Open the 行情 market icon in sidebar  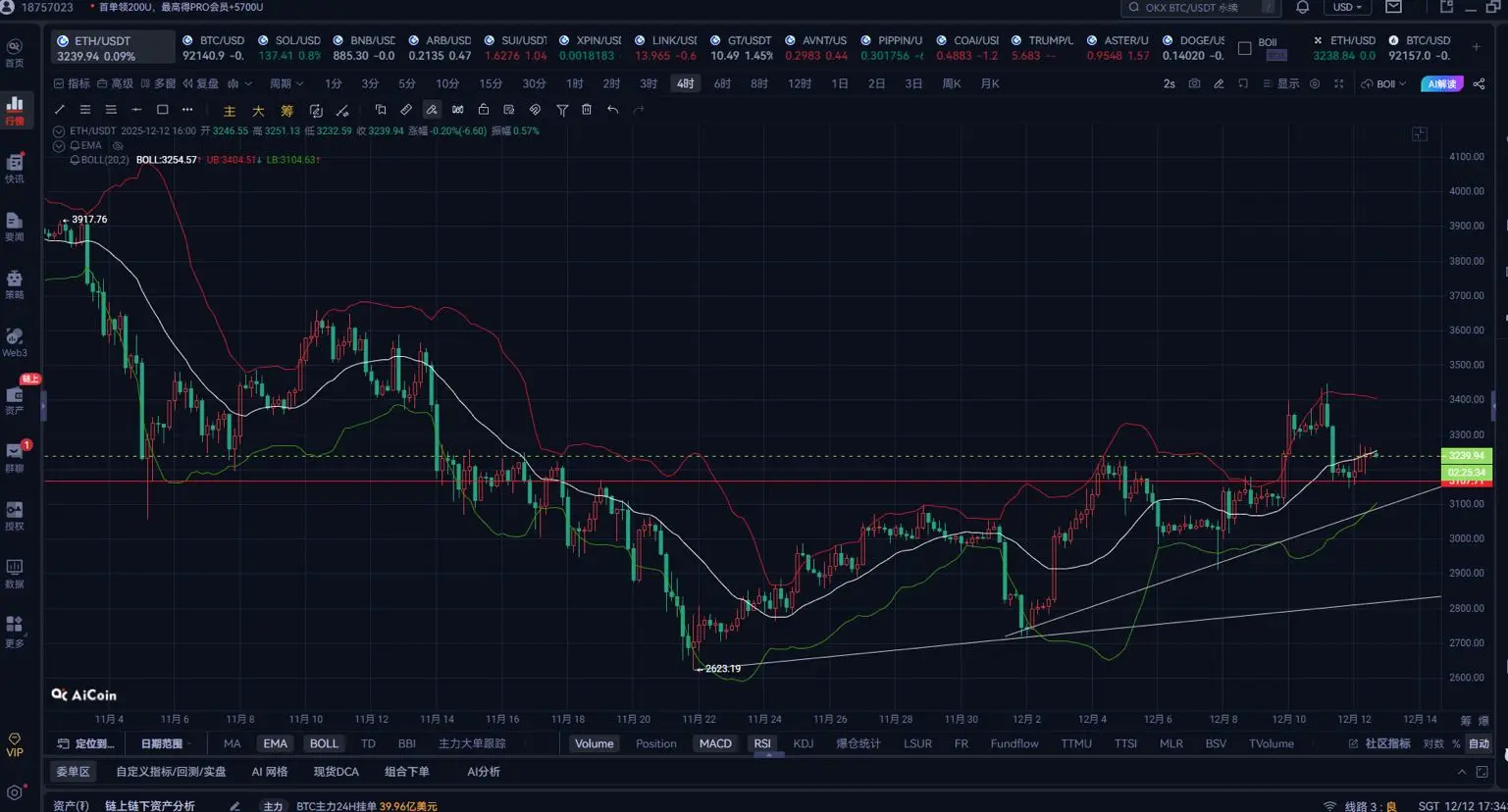tap(15, 110)
